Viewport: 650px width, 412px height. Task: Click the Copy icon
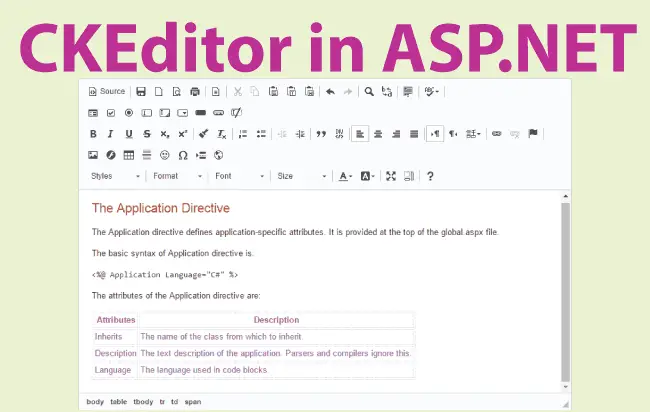tap(255, 92)
